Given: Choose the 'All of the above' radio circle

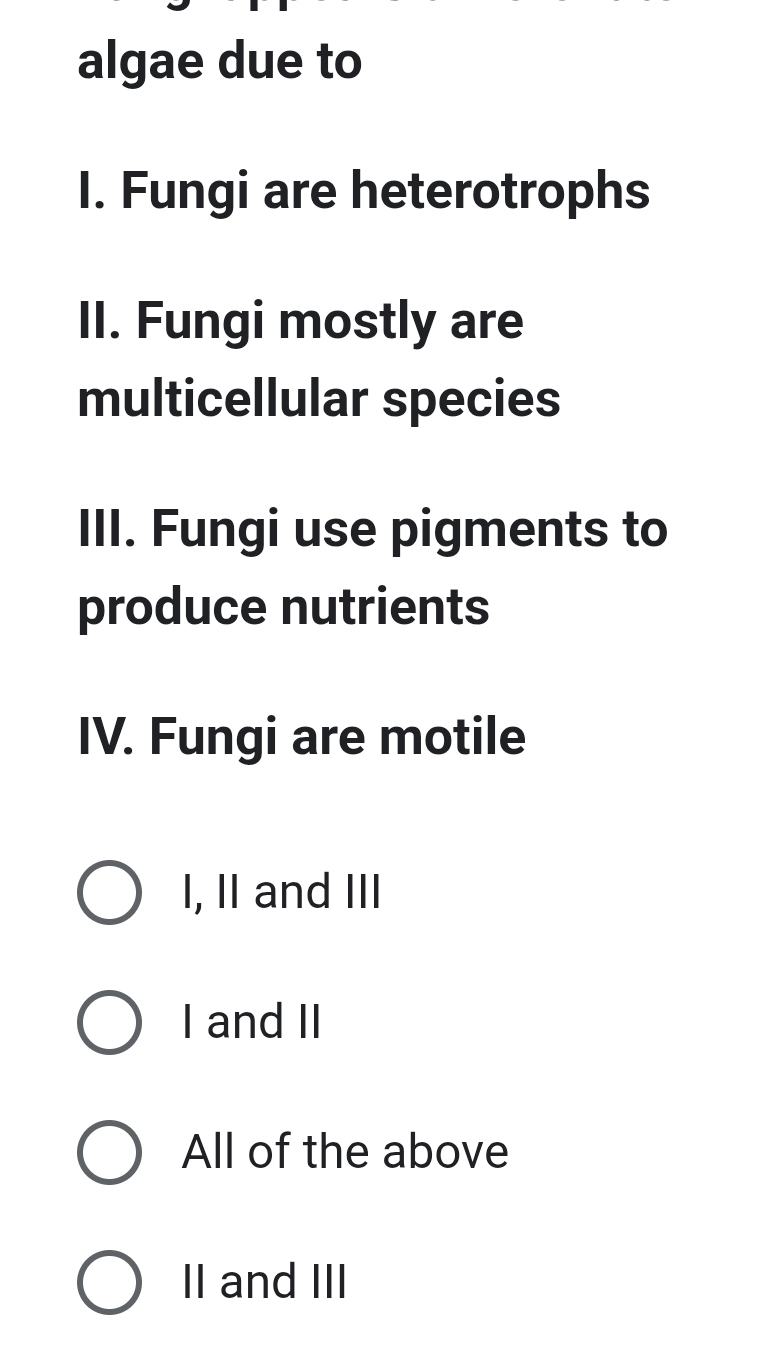Looking at the screenshot, I should (109, 1152).
